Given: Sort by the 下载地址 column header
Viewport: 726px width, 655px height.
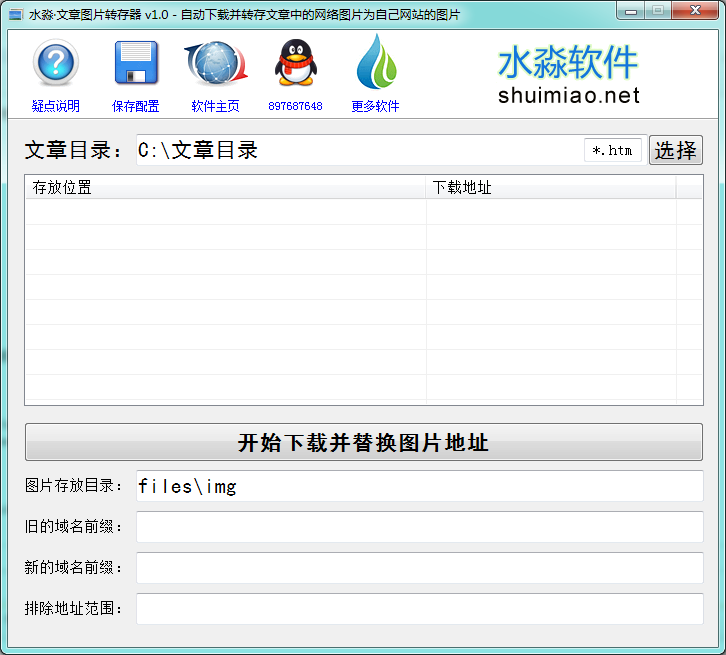Looking at the screenshot, I should (551, 187).
